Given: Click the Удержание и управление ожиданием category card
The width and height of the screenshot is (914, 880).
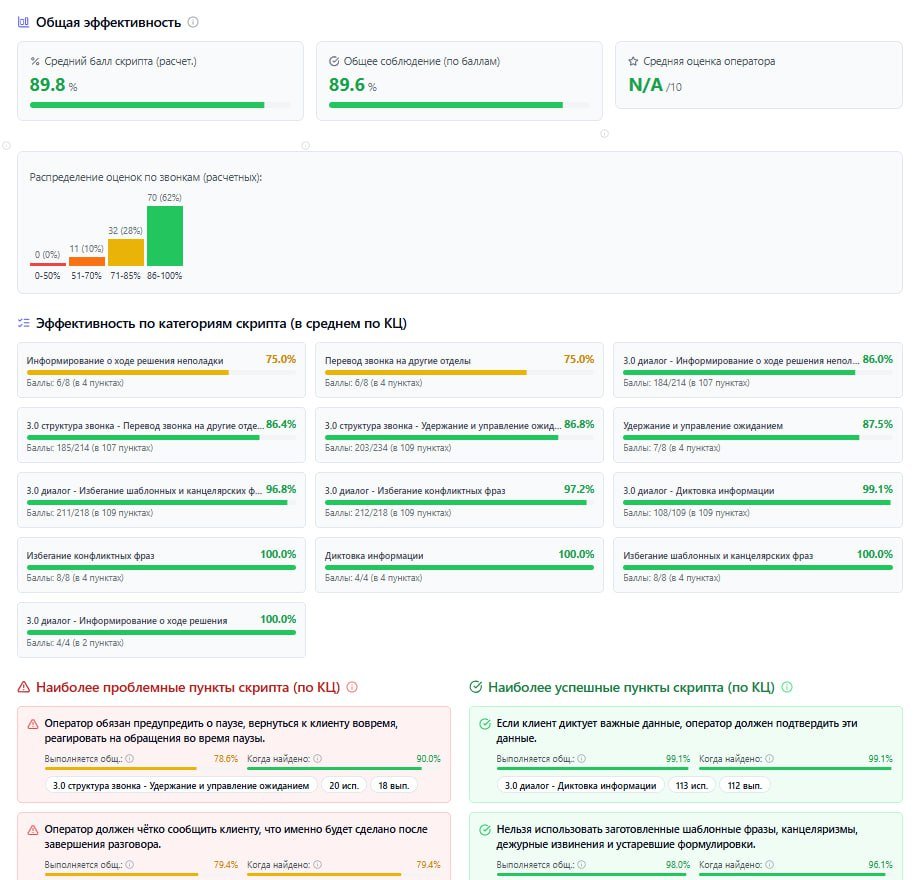Looking at the screenshot, I should pos(760,437).
